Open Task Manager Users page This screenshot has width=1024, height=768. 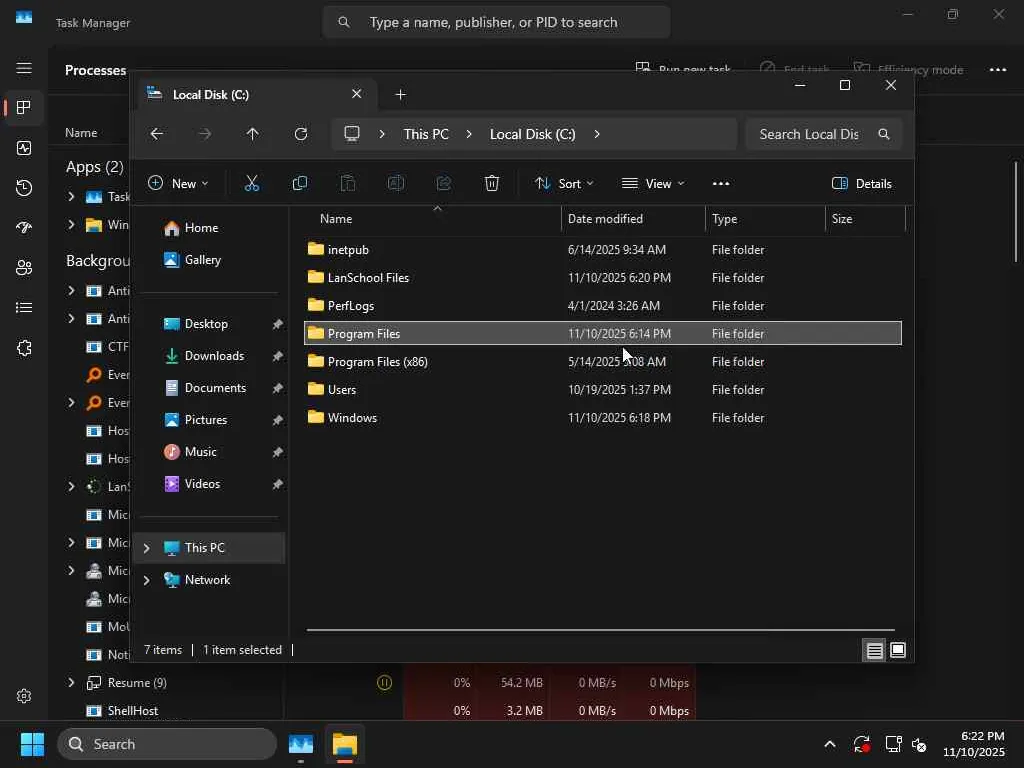pyautogui.click(x=24, y=268)
